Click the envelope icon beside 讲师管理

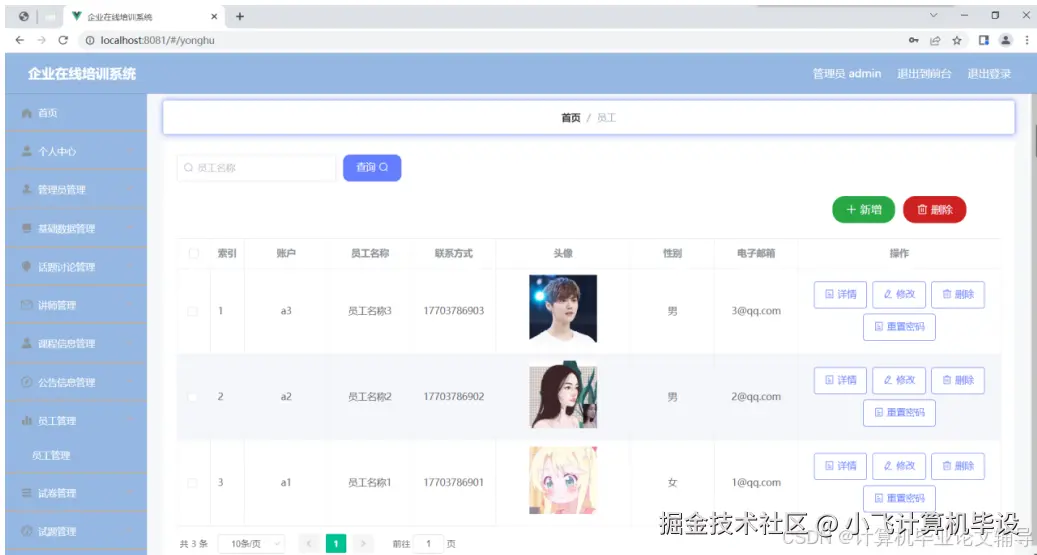(x=26, y=305)
